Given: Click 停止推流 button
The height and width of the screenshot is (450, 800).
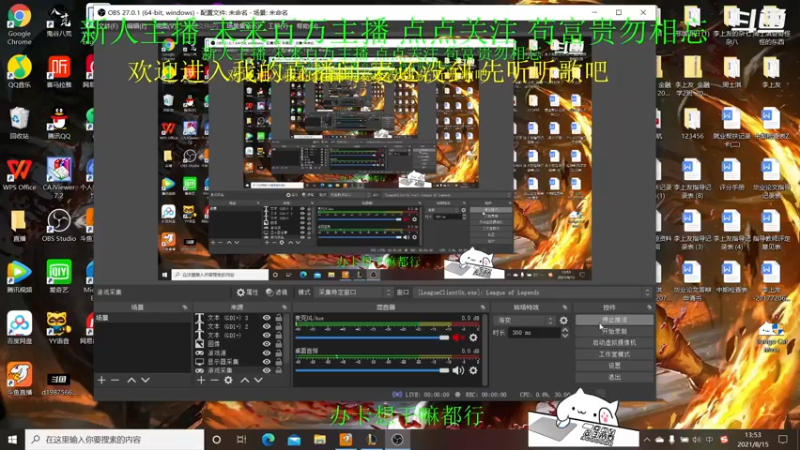Looking at the screenshot, I should (614, 320).
